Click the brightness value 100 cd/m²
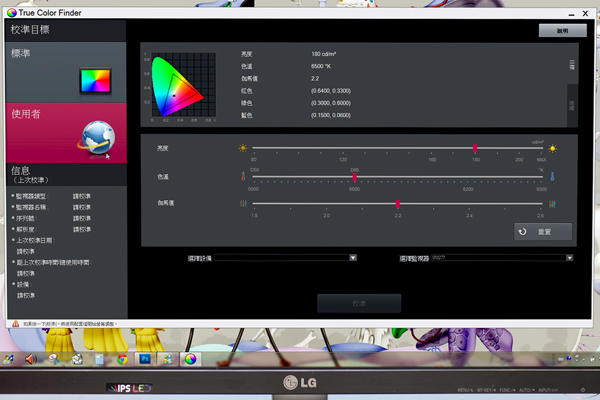The width and height of the screenshot is (600, 400). (323, 54)
